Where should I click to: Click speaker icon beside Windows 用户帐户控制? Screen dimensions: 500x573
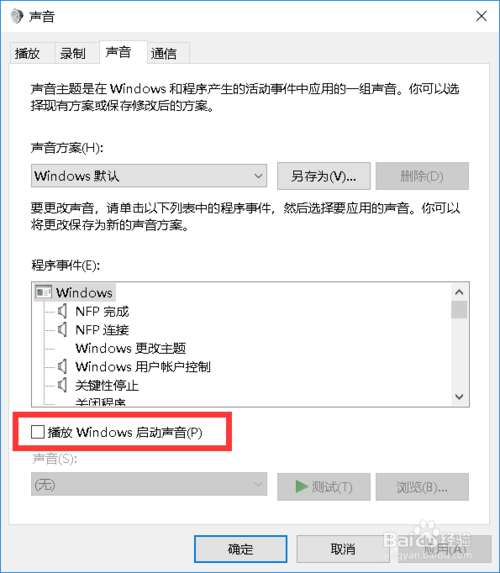[62, 366]
